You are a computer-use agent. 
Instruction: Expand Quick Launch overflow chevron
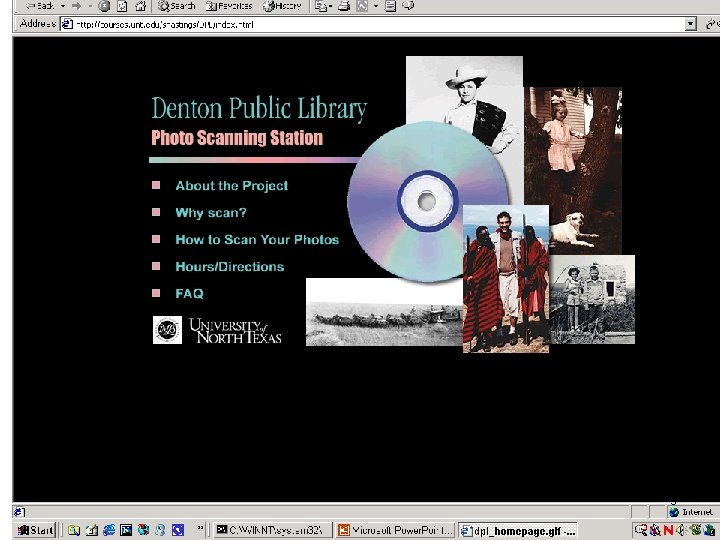coord(200,529)
